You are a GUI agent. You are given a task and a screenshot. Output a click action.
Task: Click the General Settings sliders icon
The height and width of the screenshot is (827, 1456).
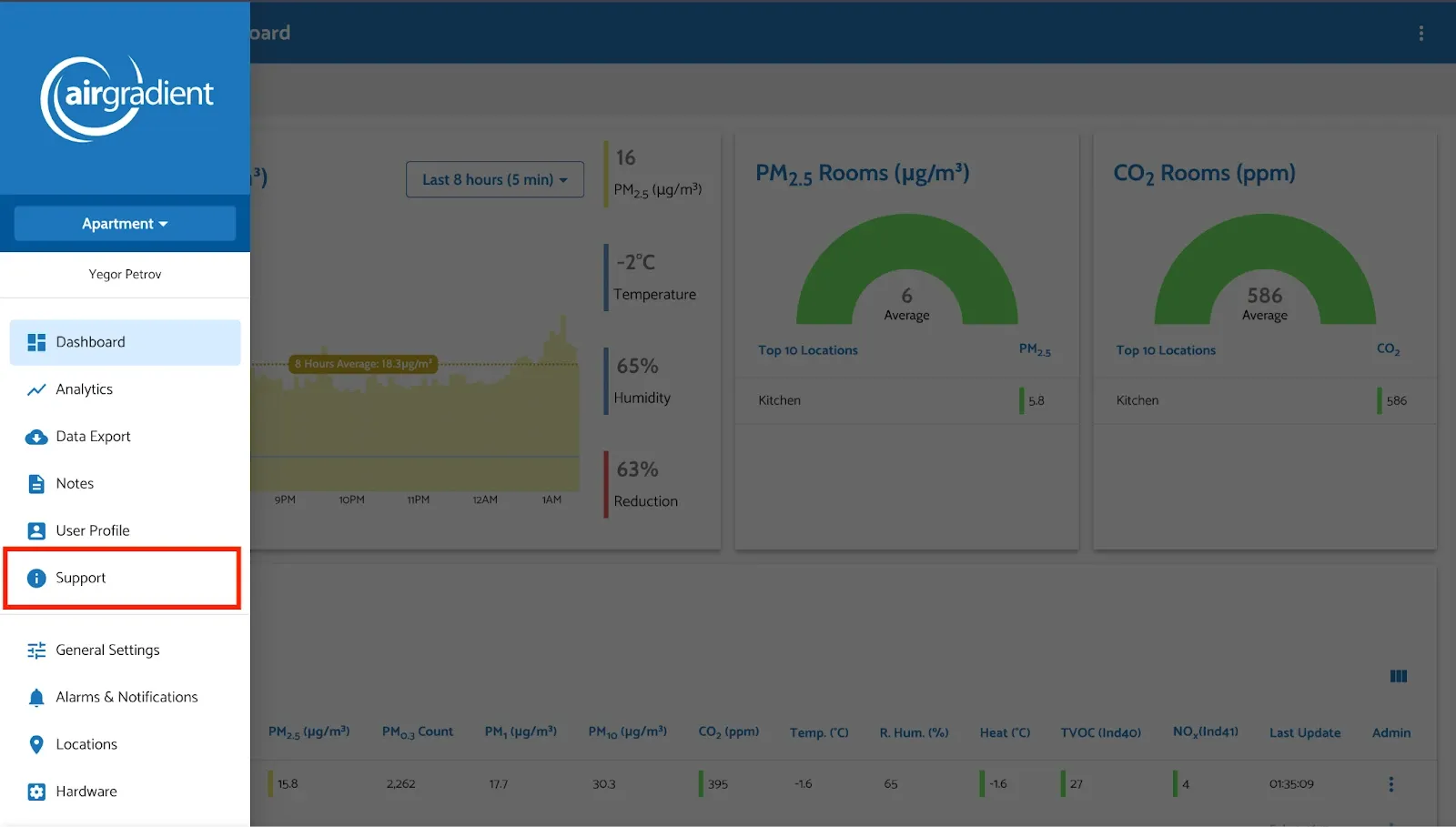36,651
